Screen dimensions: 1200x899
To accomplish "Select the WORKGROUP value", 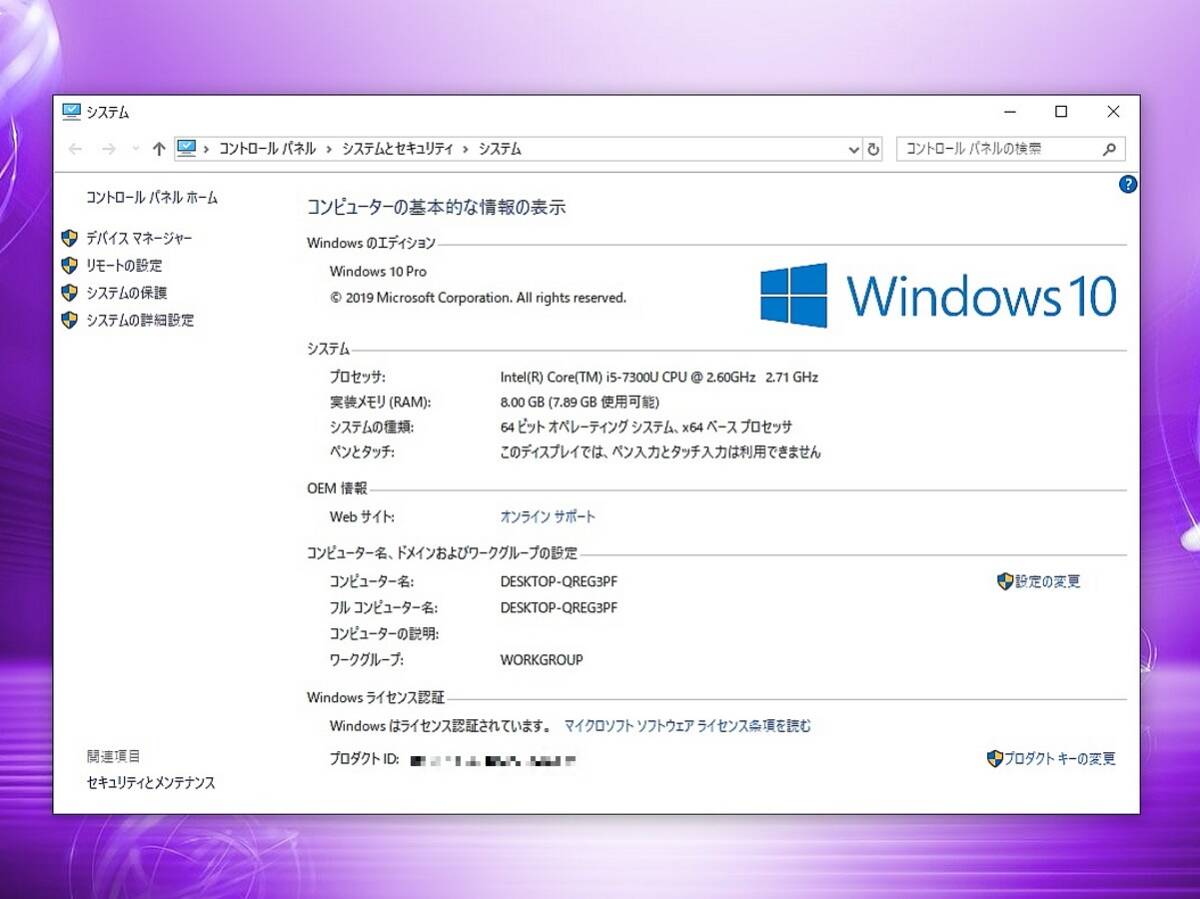I will coord(541,660).
